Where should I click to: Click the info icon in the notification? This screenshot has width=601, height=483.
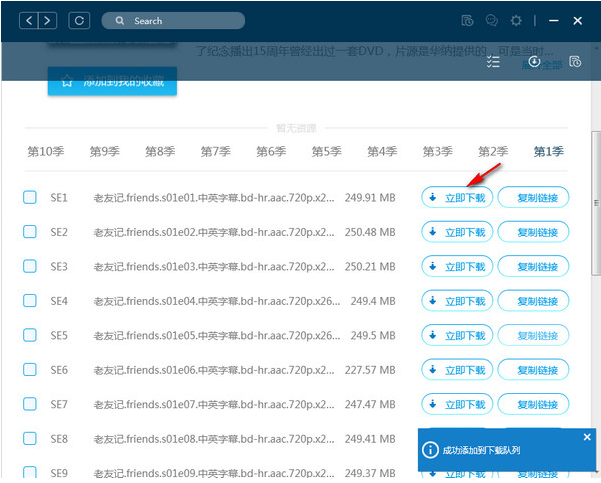pyautogui.click(x=430, y=450)
